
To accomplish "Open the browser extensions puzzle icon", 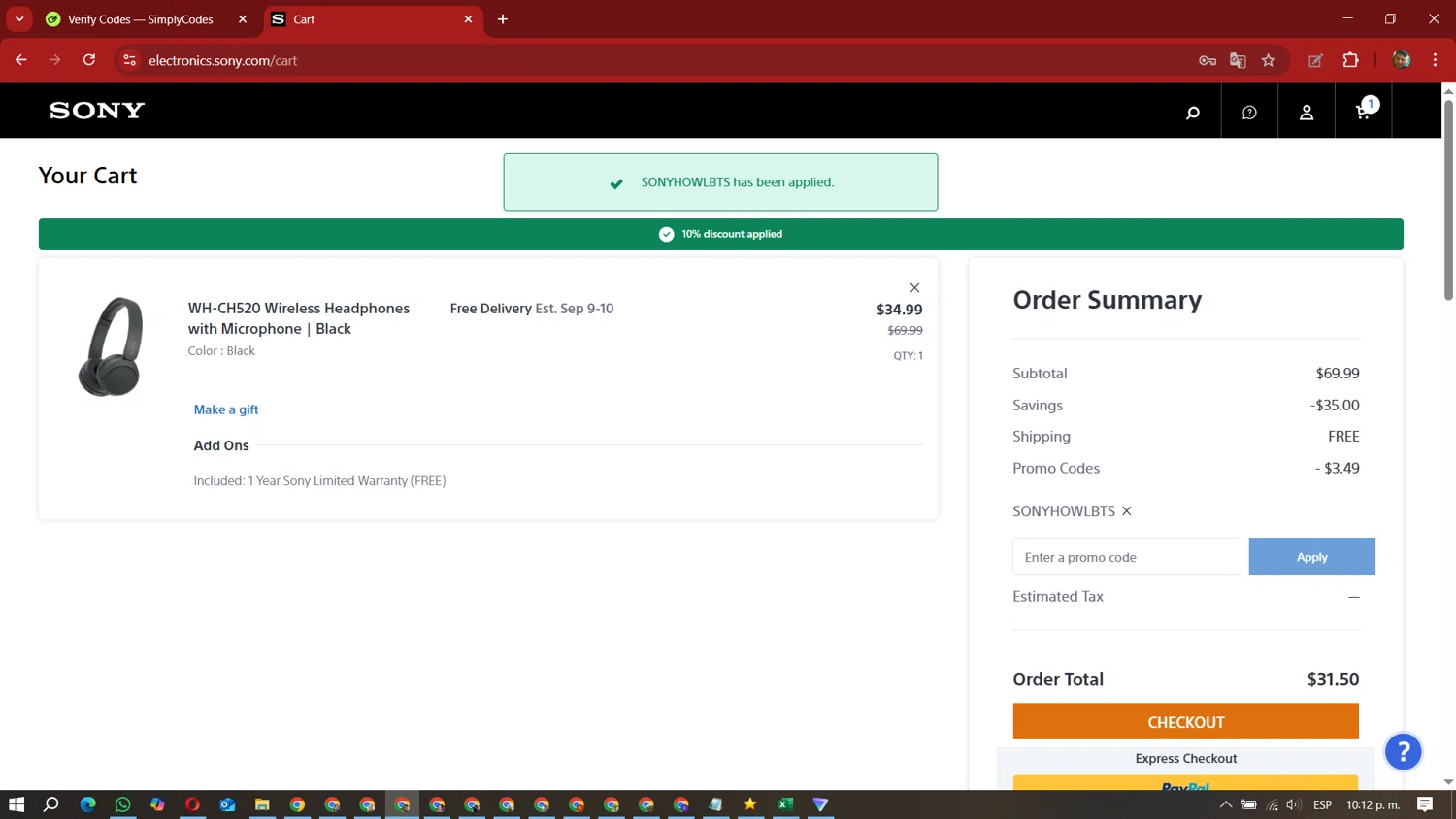I will 1350,60.
